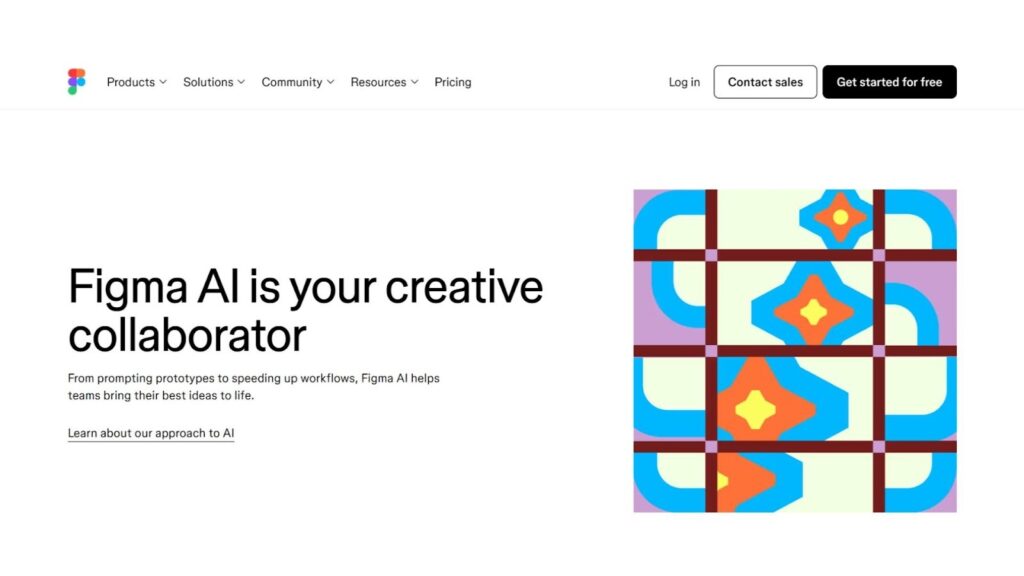Click the yellow circle in the top orange star
Screen dimensions: 1024x576
(x=840, y=217)
